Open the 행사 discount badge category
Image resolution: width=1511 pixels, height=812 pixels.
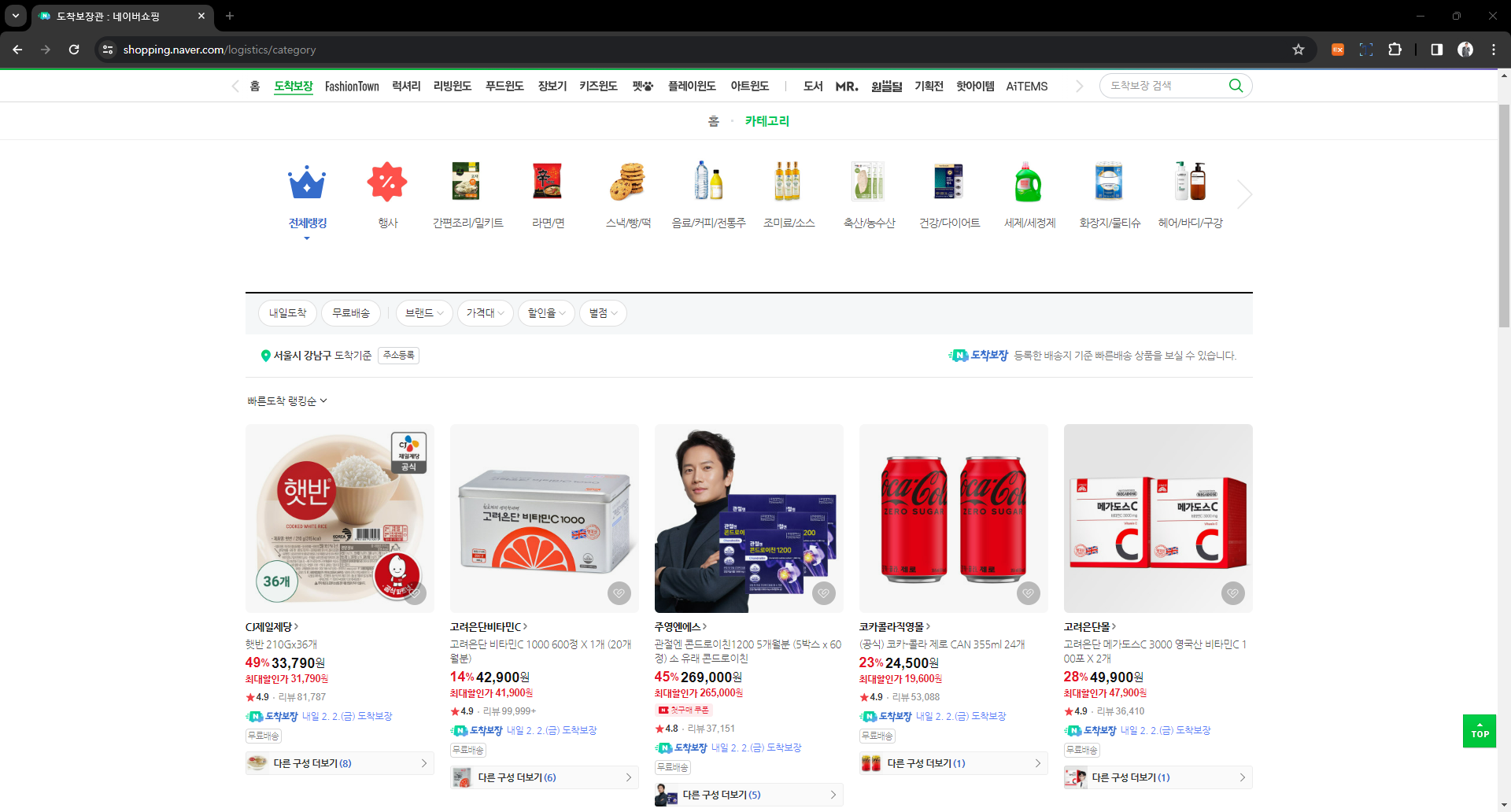coord(387,182)
